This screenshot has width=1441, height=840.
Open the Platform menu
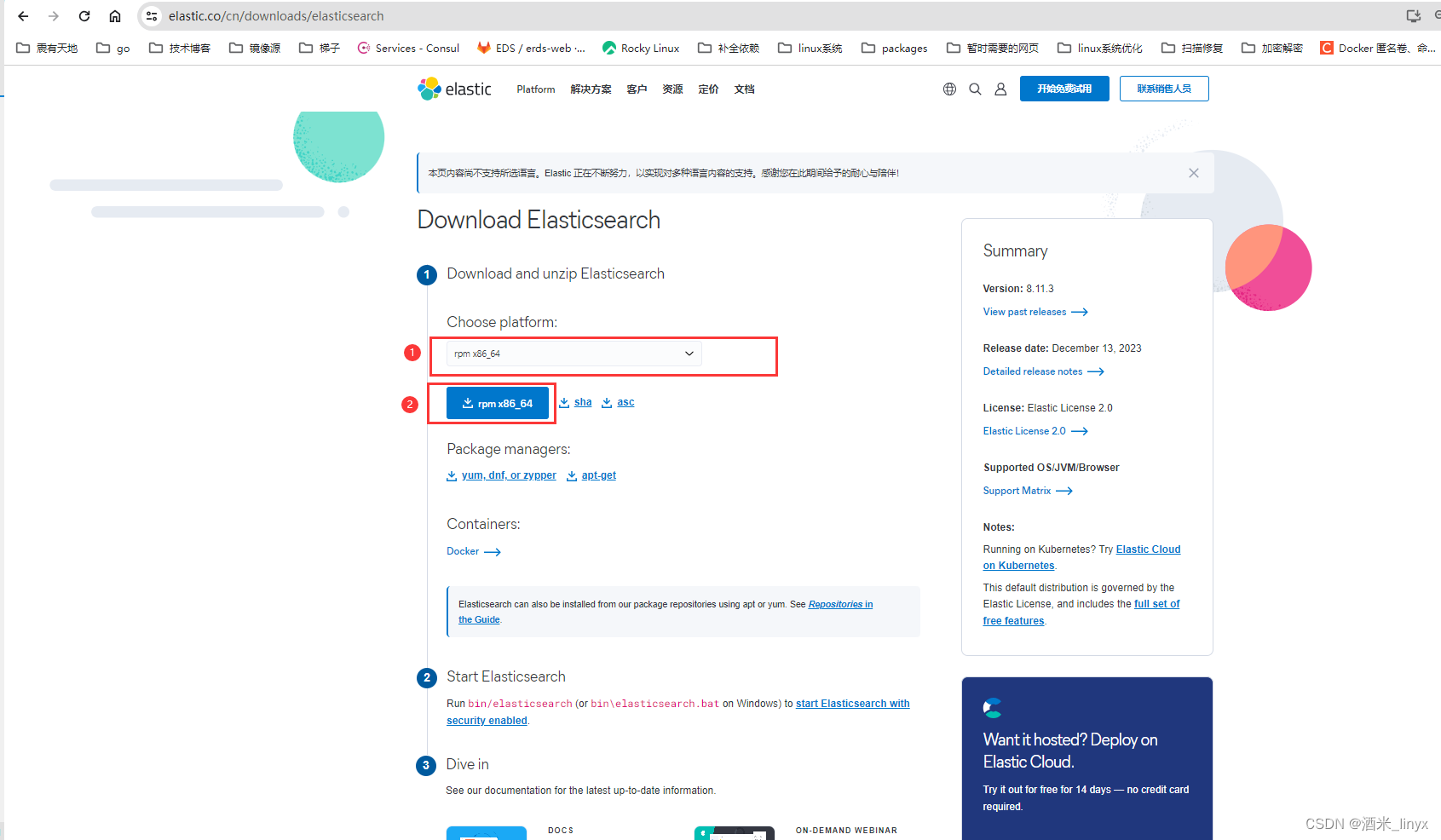click(535, 89)
